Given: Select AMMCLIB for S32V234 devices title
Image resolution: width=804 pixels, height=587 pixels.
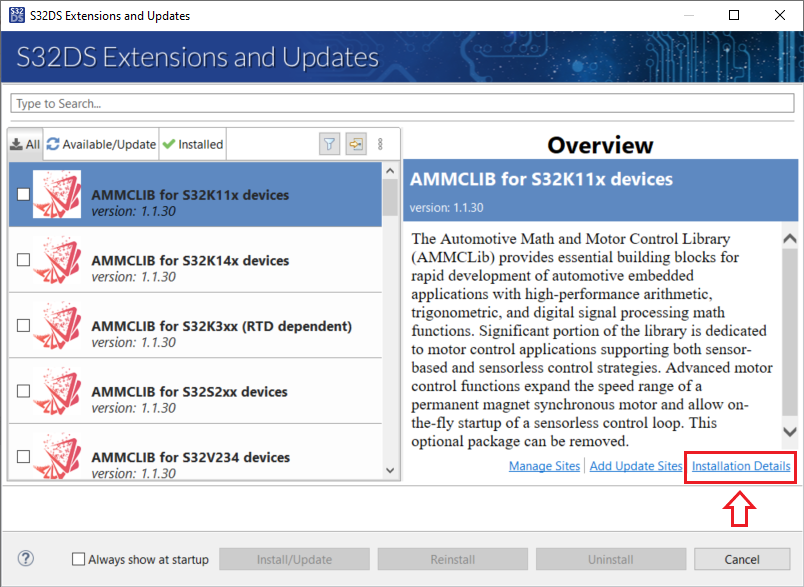Looking at the screenshot, I should click(x=191, y=457).
